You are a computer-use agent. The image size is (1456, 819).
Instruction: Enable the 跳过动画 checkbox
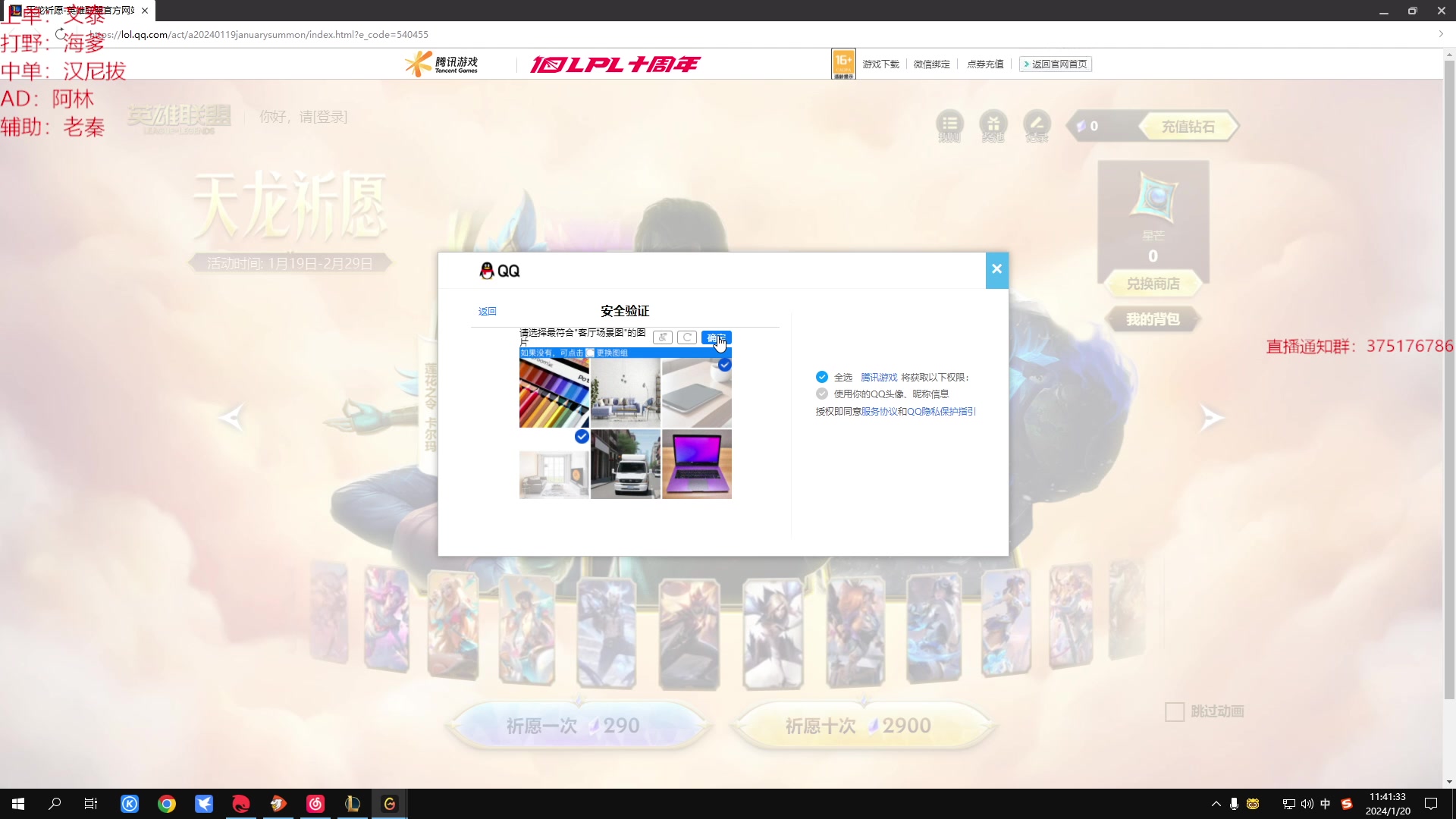pos(1174,711)
